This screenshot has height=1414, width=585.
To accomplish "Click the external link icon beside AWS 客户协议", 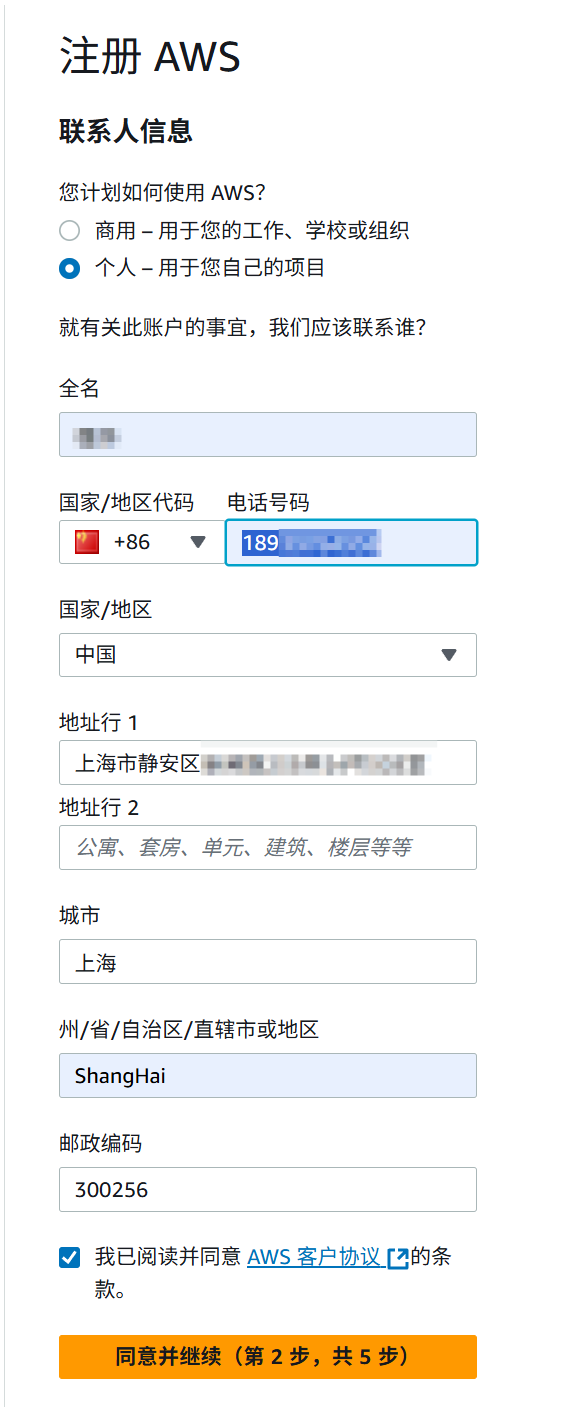I will click(397, 1258).
